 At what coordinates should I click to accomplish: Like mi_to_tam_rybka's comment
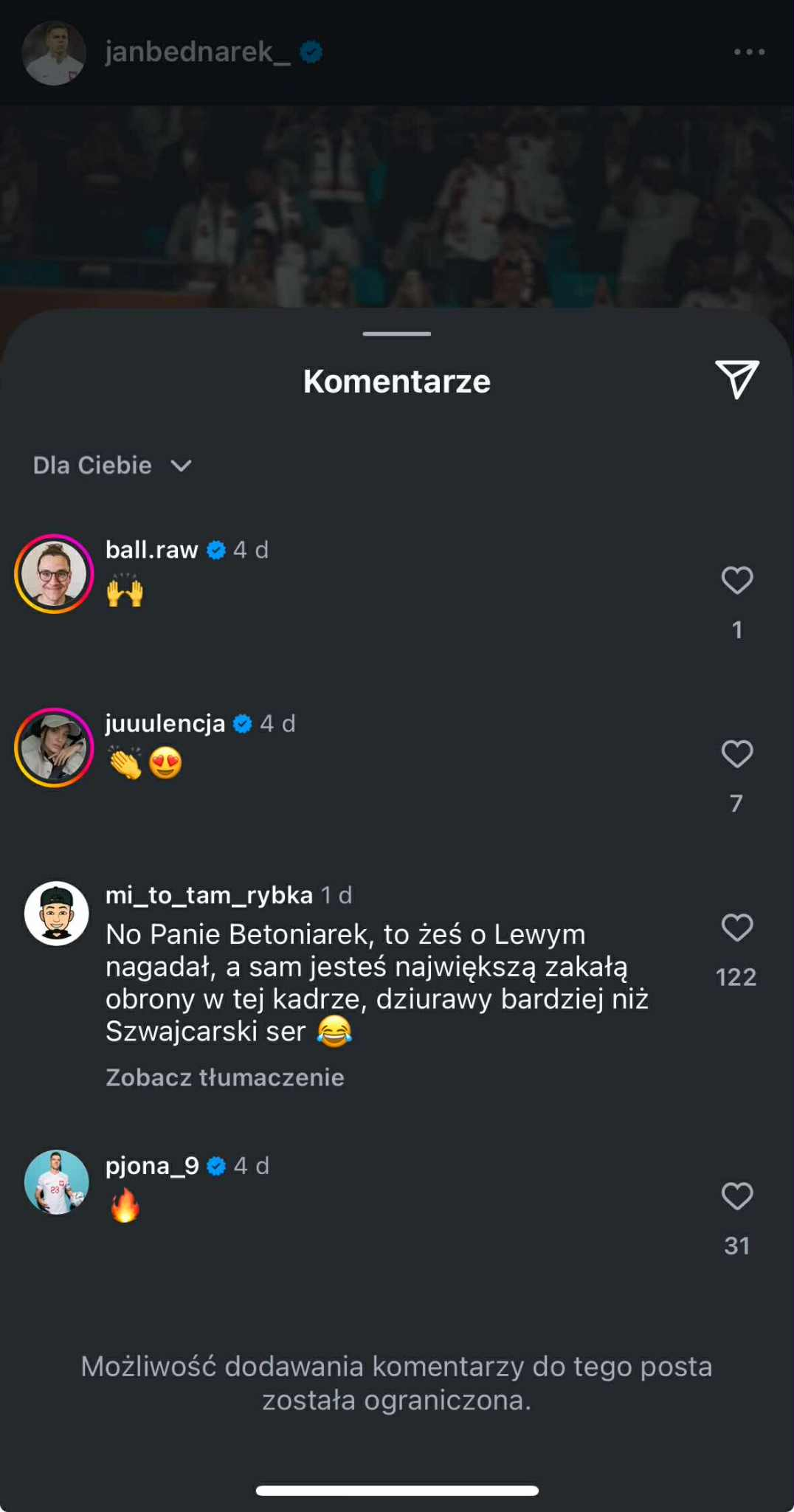(736, 928)
